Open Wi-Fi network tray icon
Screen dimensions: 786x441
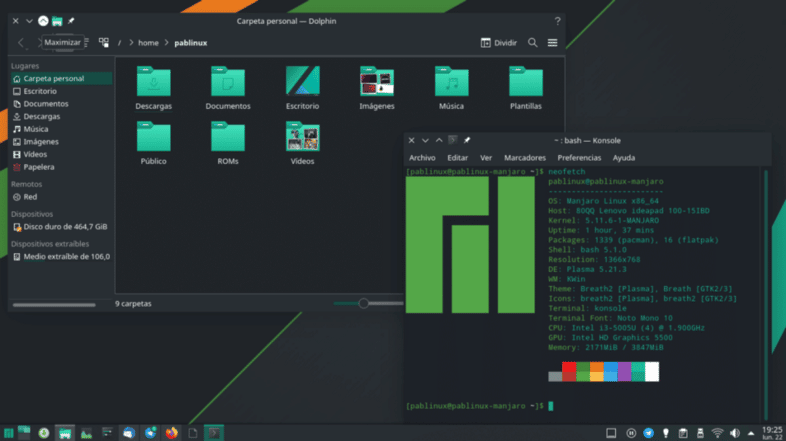pyautogui.click(x=717, y=433)
